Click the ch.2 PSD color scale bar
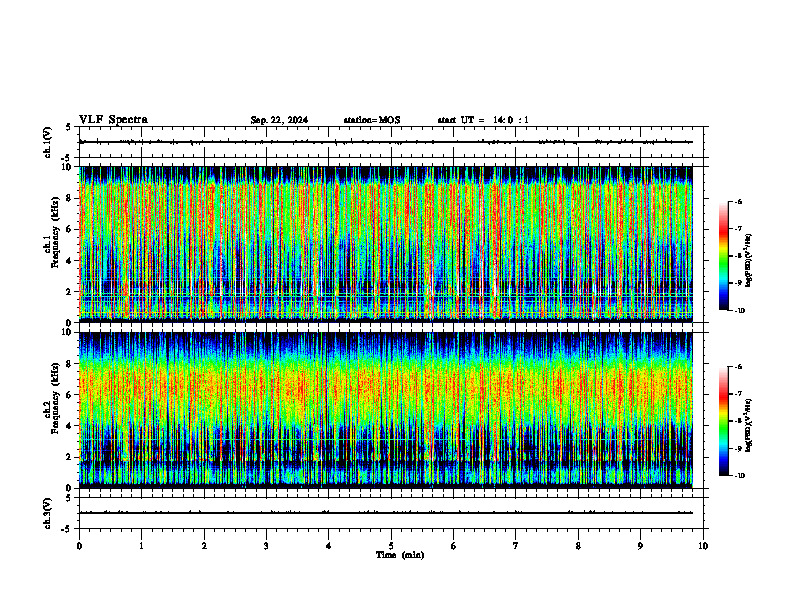The image size is (792, 612). (x=723, y=421)
